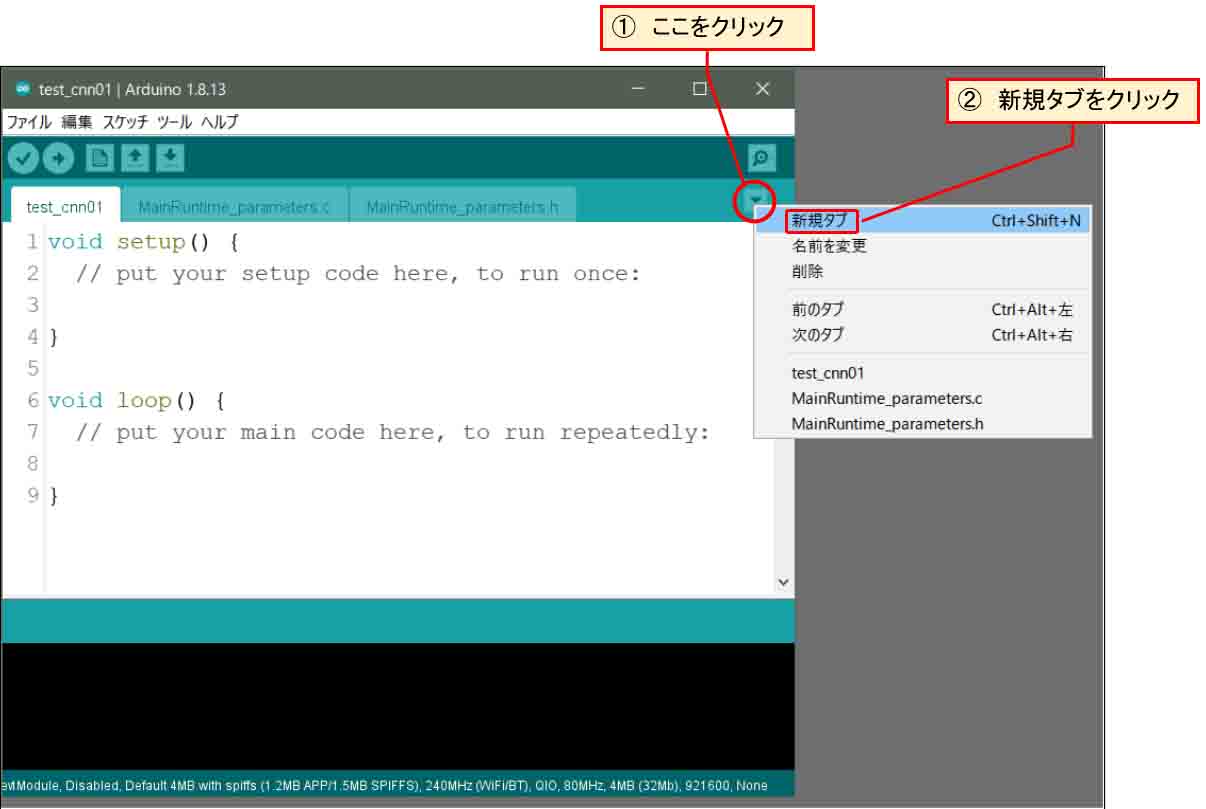
Task: Switch to the MainRuntime_parameters.c tab
Action: [234, 207]
